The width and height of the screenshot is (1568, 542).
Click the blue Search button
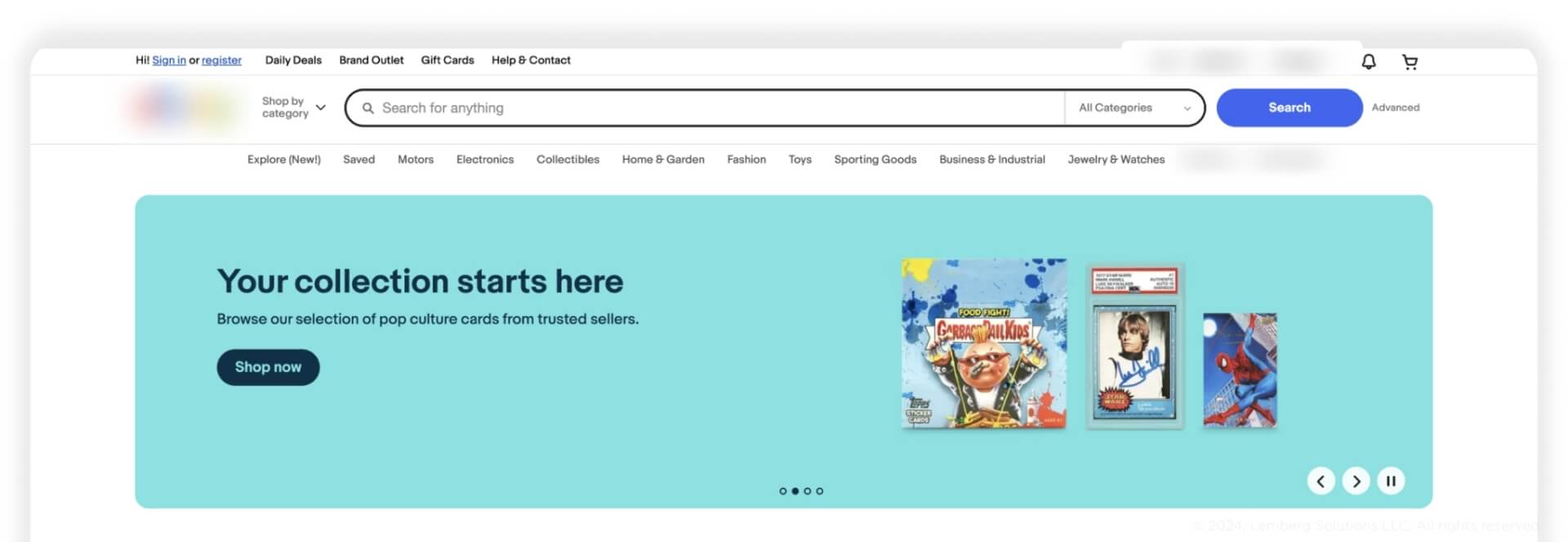(x=1290, y=108)
